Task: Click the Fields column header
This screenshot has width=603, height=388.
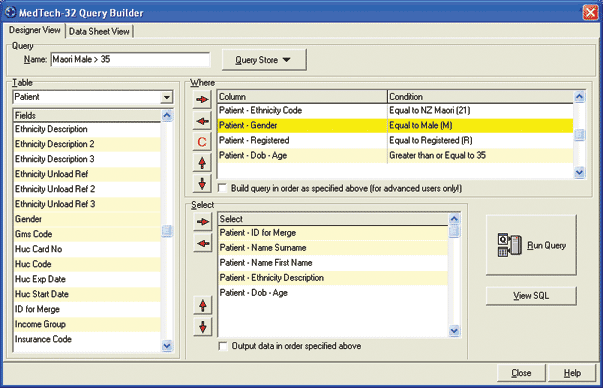Action: (87, 115)
